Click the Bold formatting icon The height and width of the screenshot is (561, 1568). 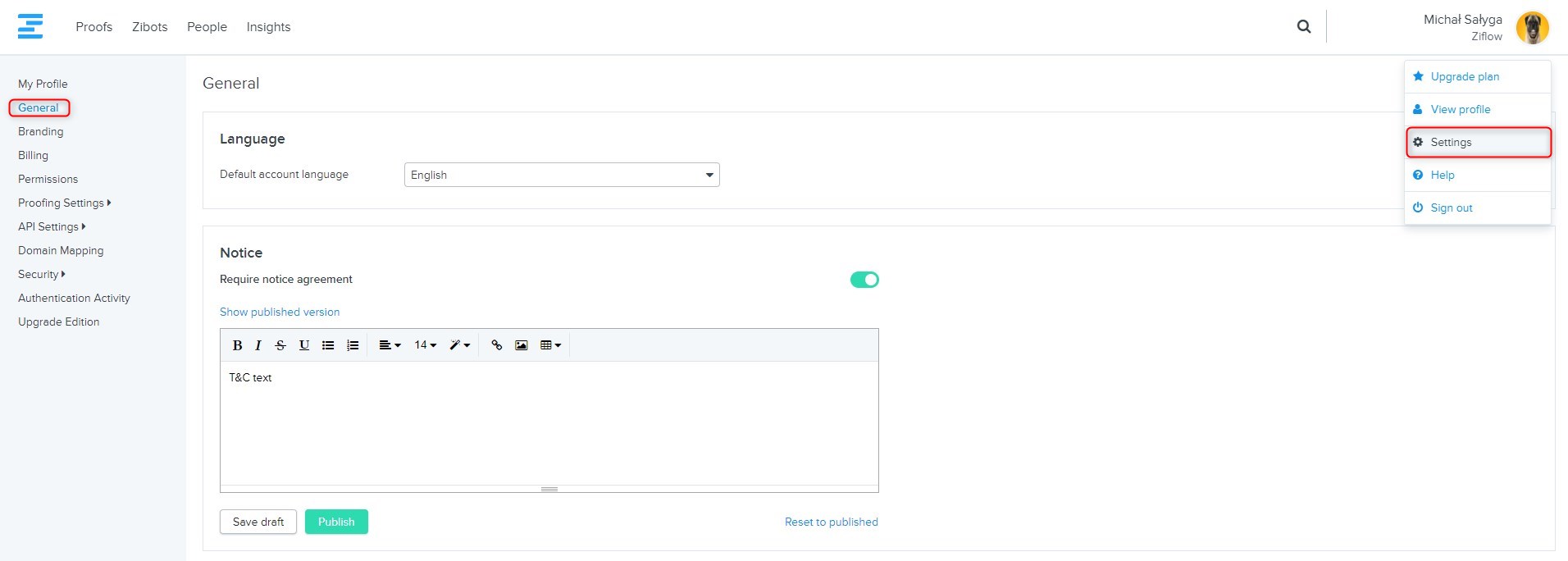coord(237,345)
